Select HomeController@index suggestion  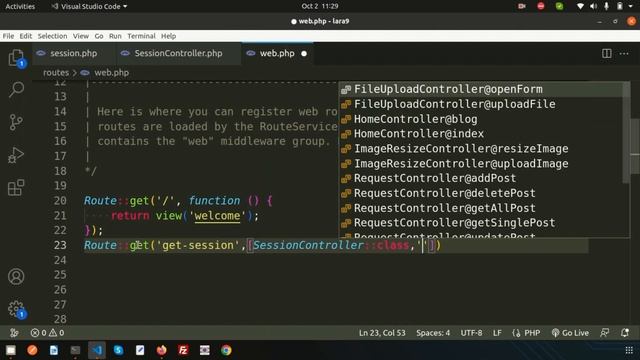pos(481,133)
